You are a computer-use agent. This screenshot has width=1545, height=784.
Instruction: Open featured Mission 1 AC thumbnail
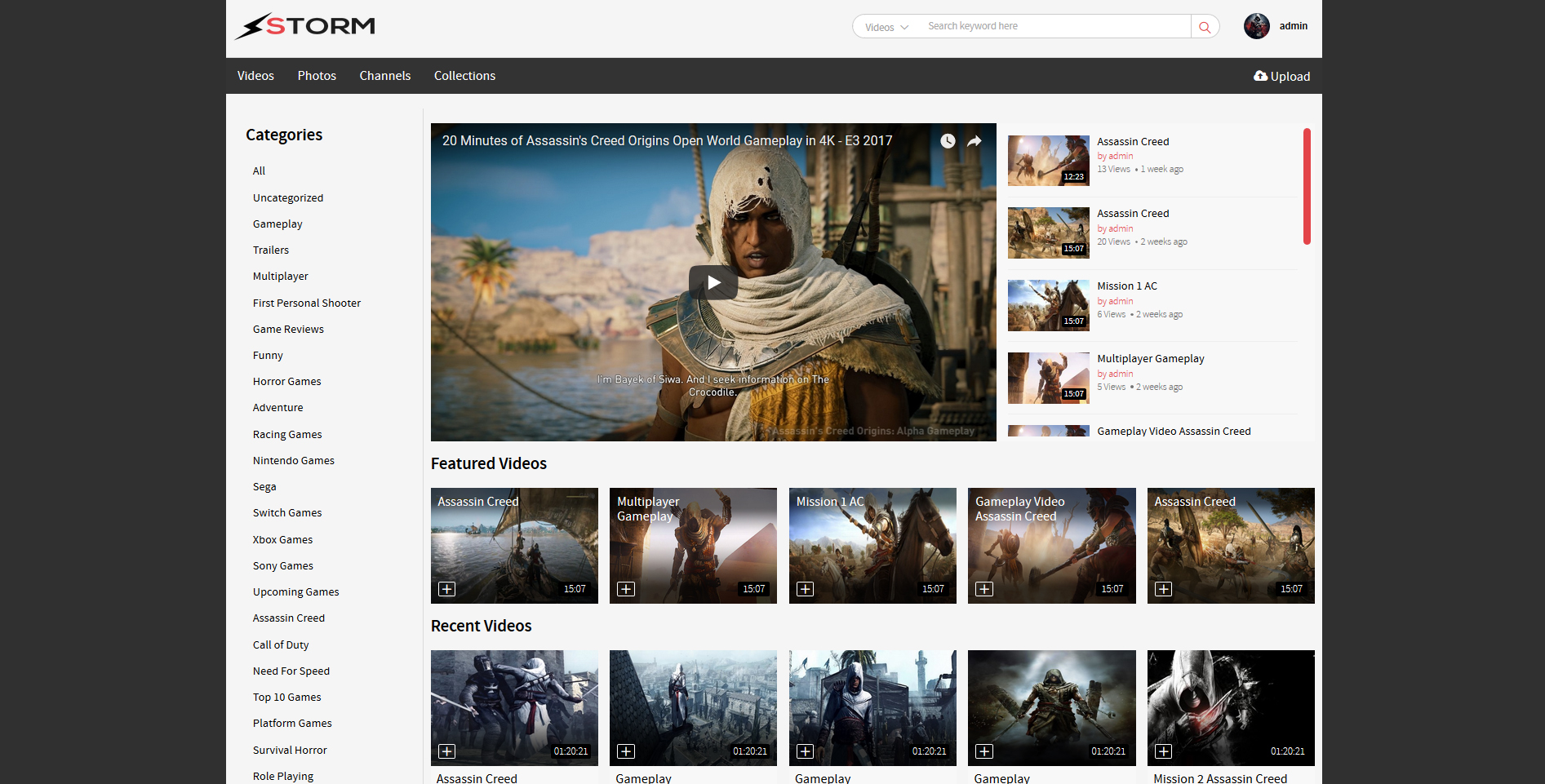[872, 546]
